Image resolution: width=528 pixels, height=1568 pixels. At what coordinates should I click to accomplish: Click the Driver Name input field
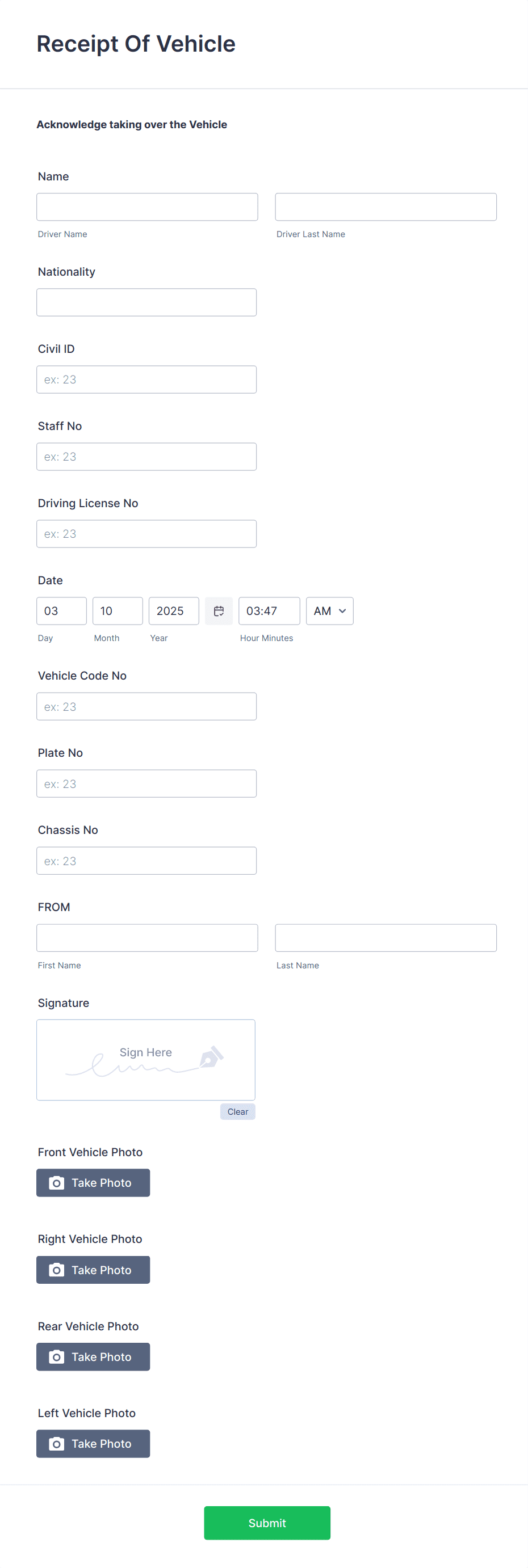point(147,207)
